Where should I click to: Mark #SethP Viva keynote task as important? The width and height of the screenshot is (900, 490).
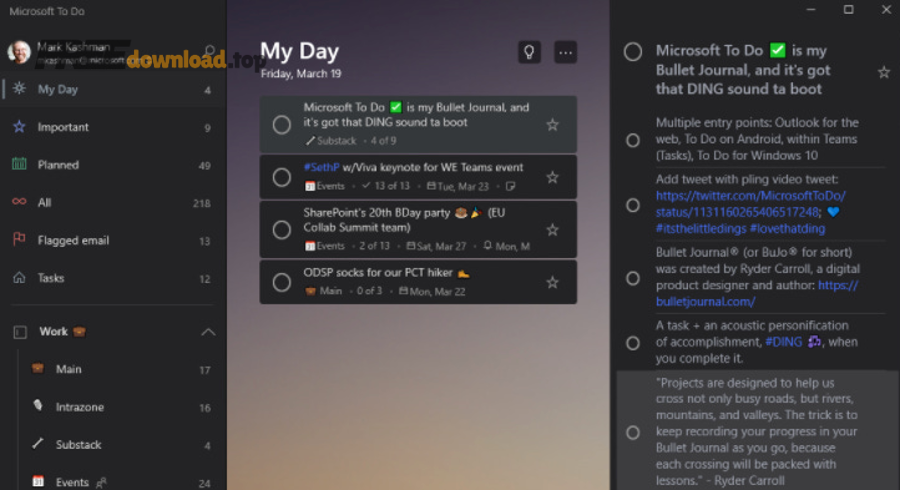tap(552, 177)
